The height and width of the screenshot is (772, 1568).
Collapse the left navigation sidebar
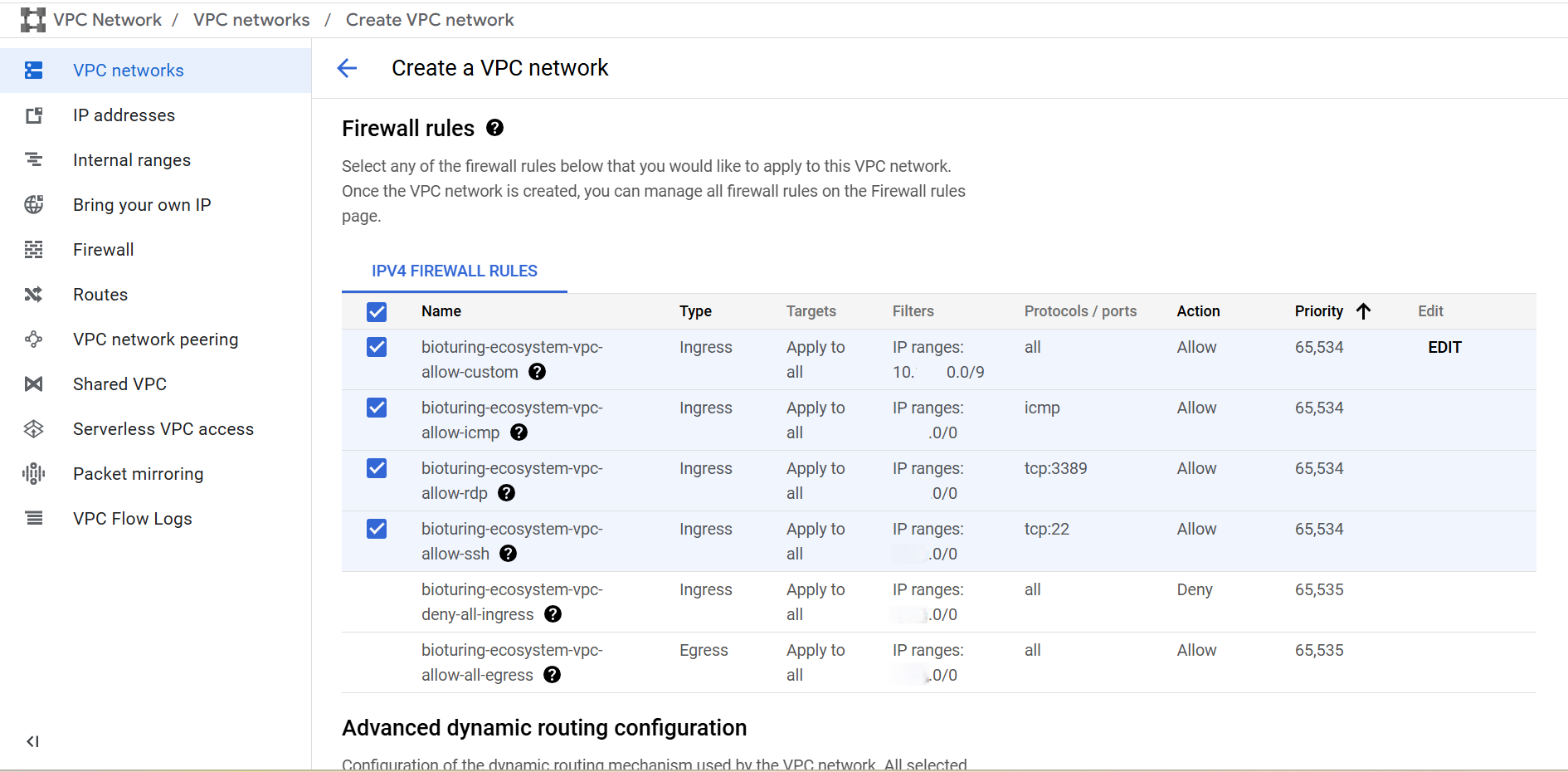[32, 741]
